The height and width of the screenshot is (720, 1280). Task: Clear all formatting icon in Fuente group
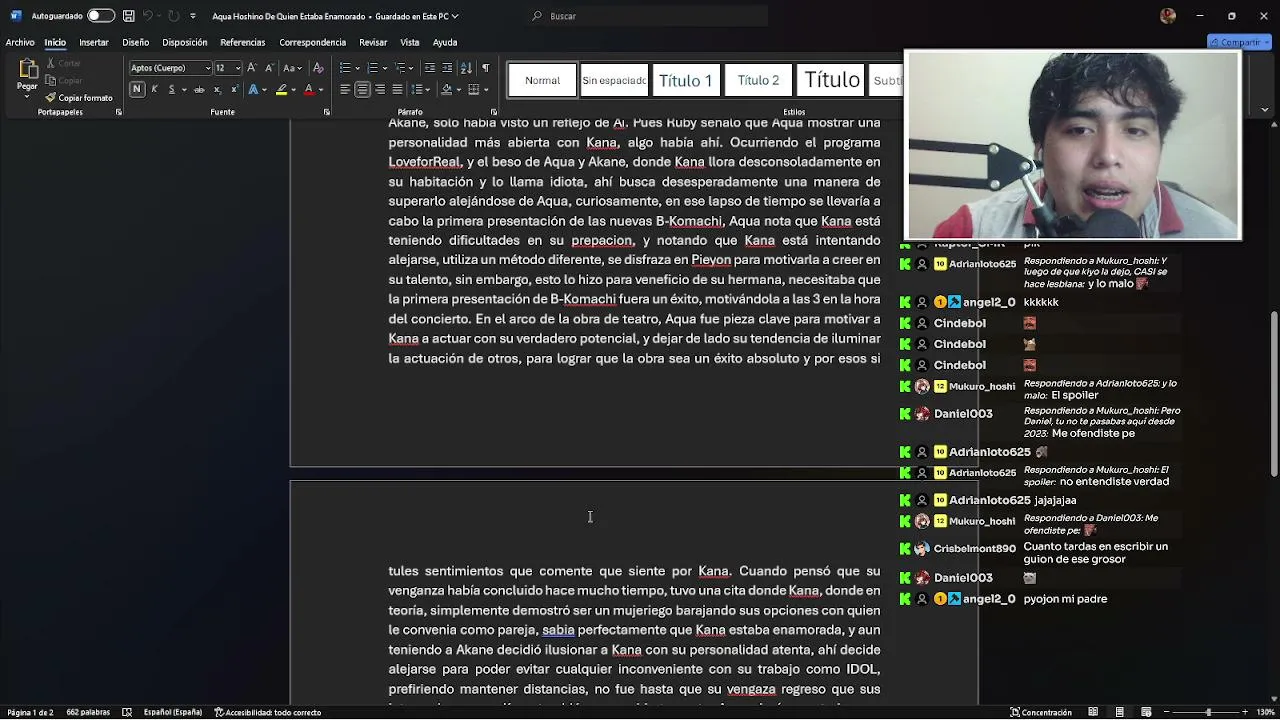click(x=318, y=68)
